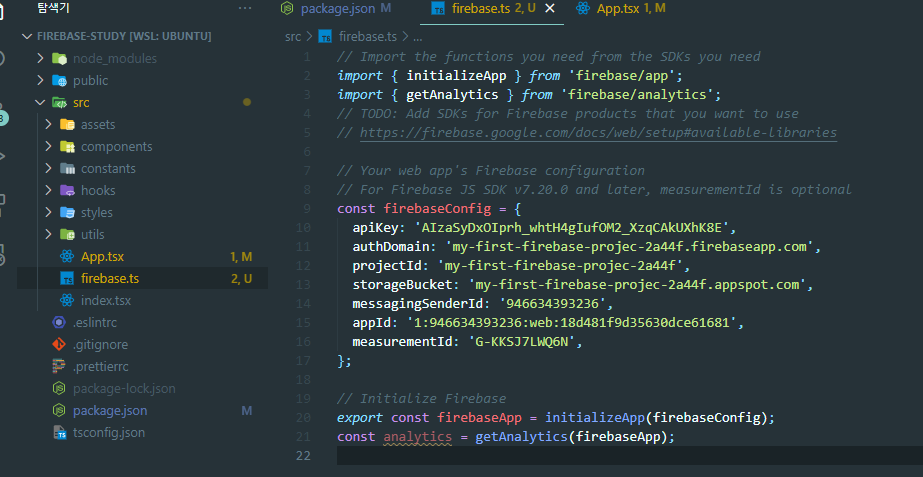Viewport: 923px width, 477px height.
Task: Click the public folder icon
Action: [59, 80]
